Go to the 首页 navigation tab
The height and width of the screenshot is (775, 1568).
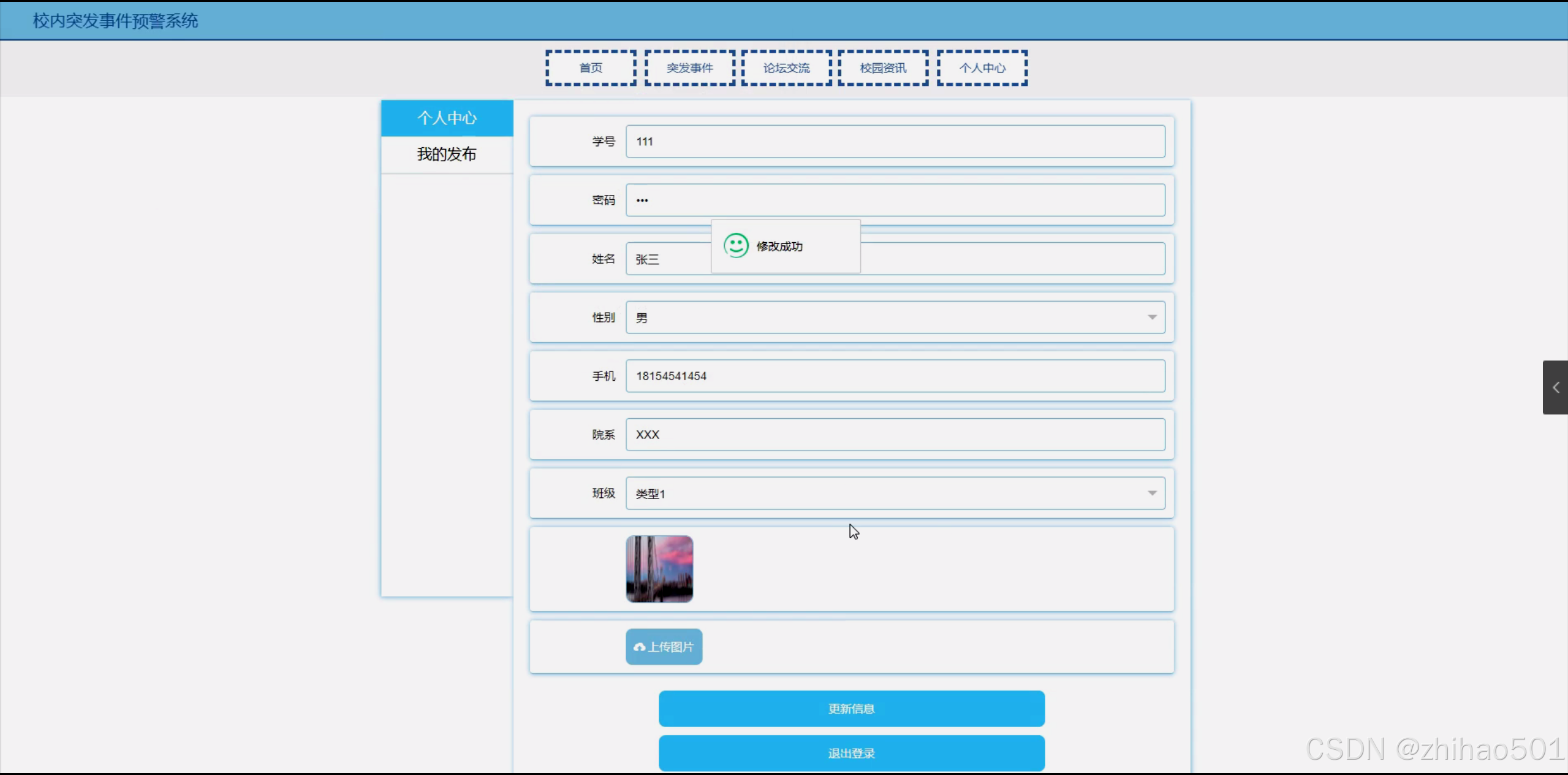point(591,68)
